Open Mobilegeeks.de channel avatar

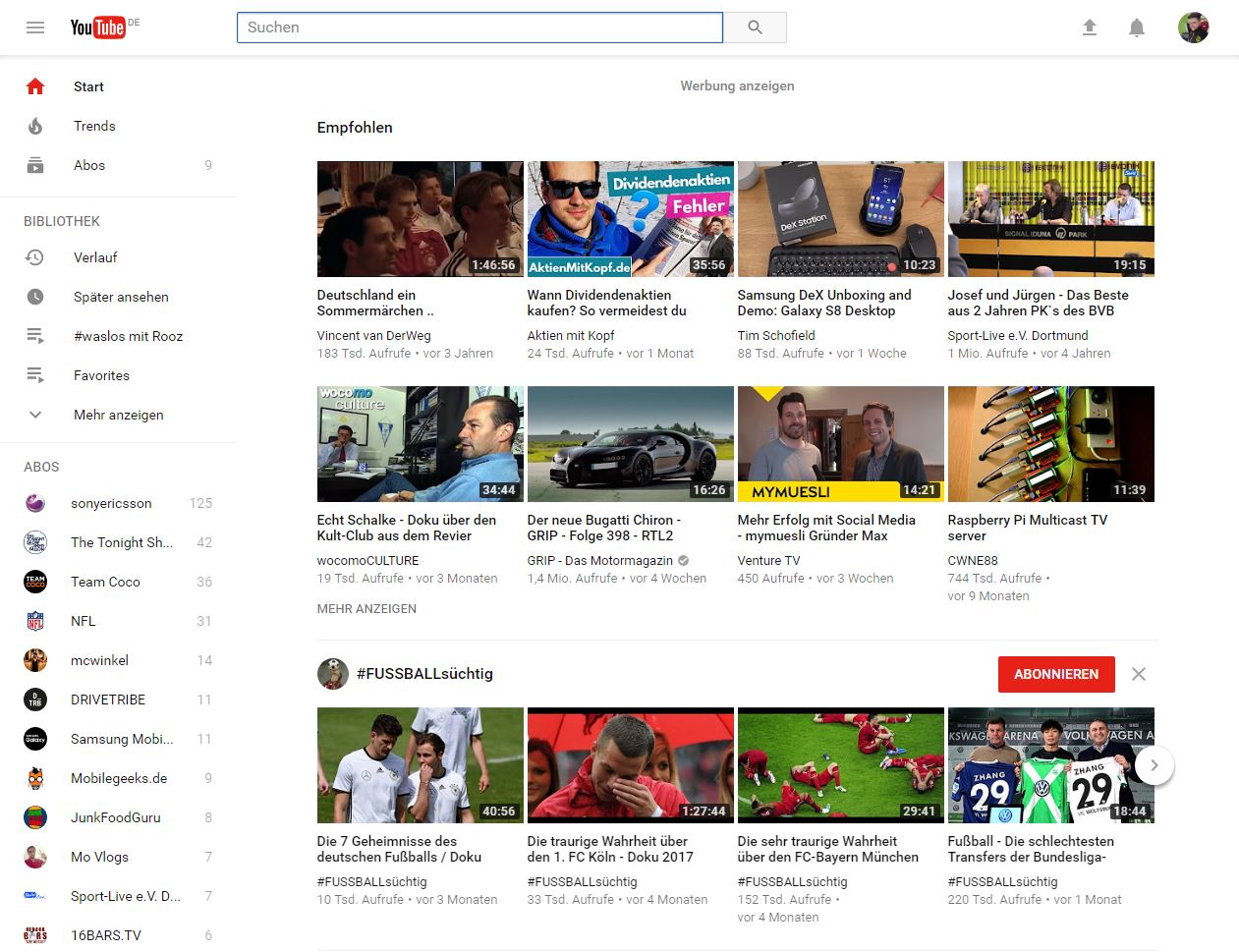(35, 778)
